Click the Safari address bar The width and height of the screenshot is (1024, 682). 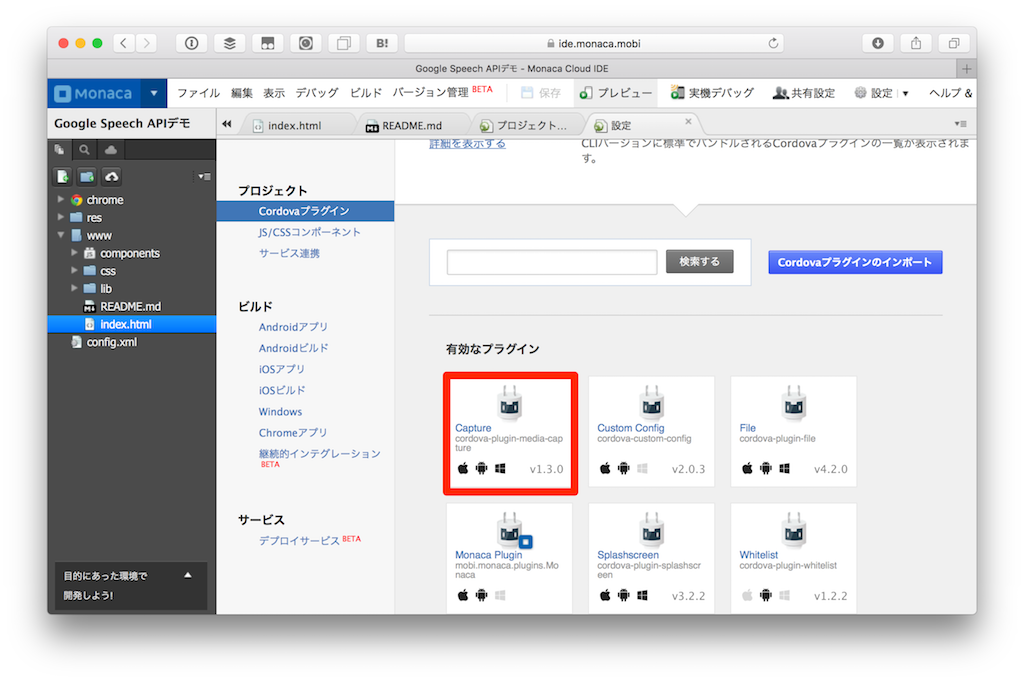(594, 43)
